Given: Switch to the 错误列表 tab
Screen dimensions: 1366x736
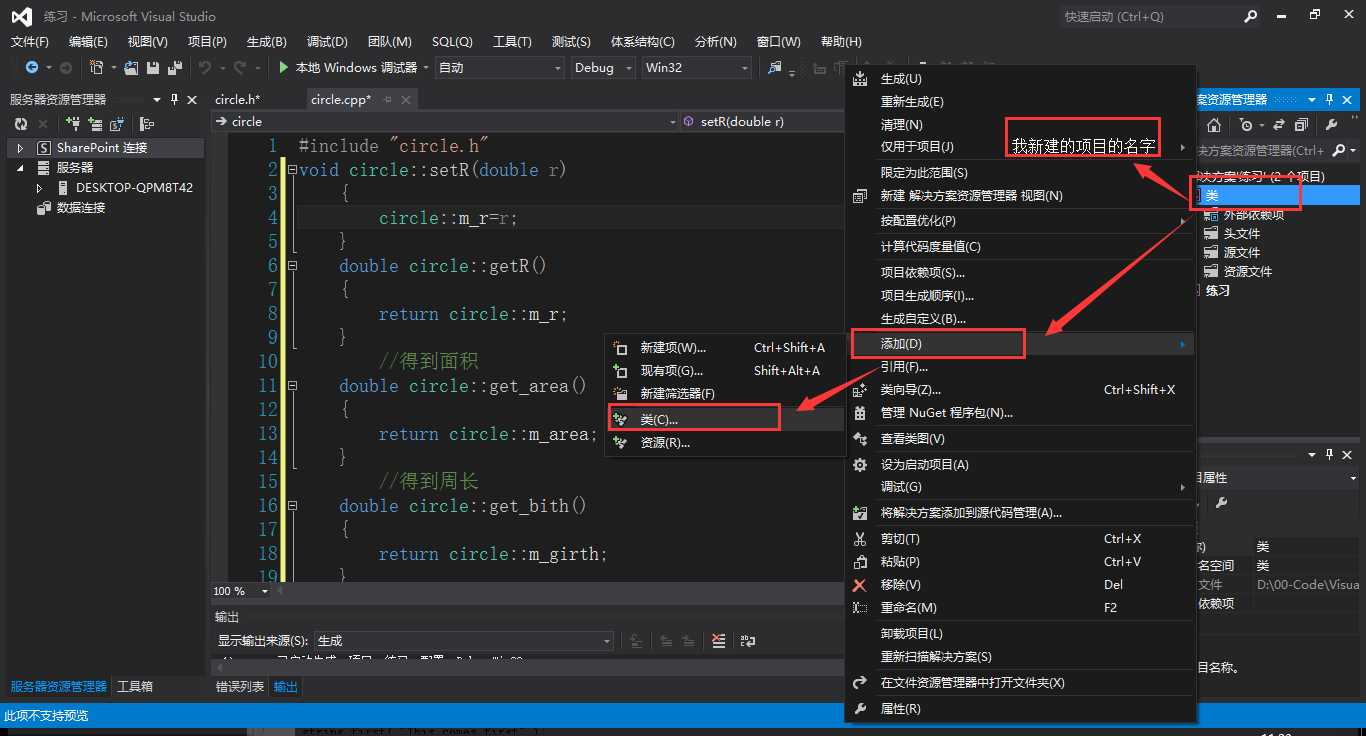Looking at the screenshot, I should 241,687.
